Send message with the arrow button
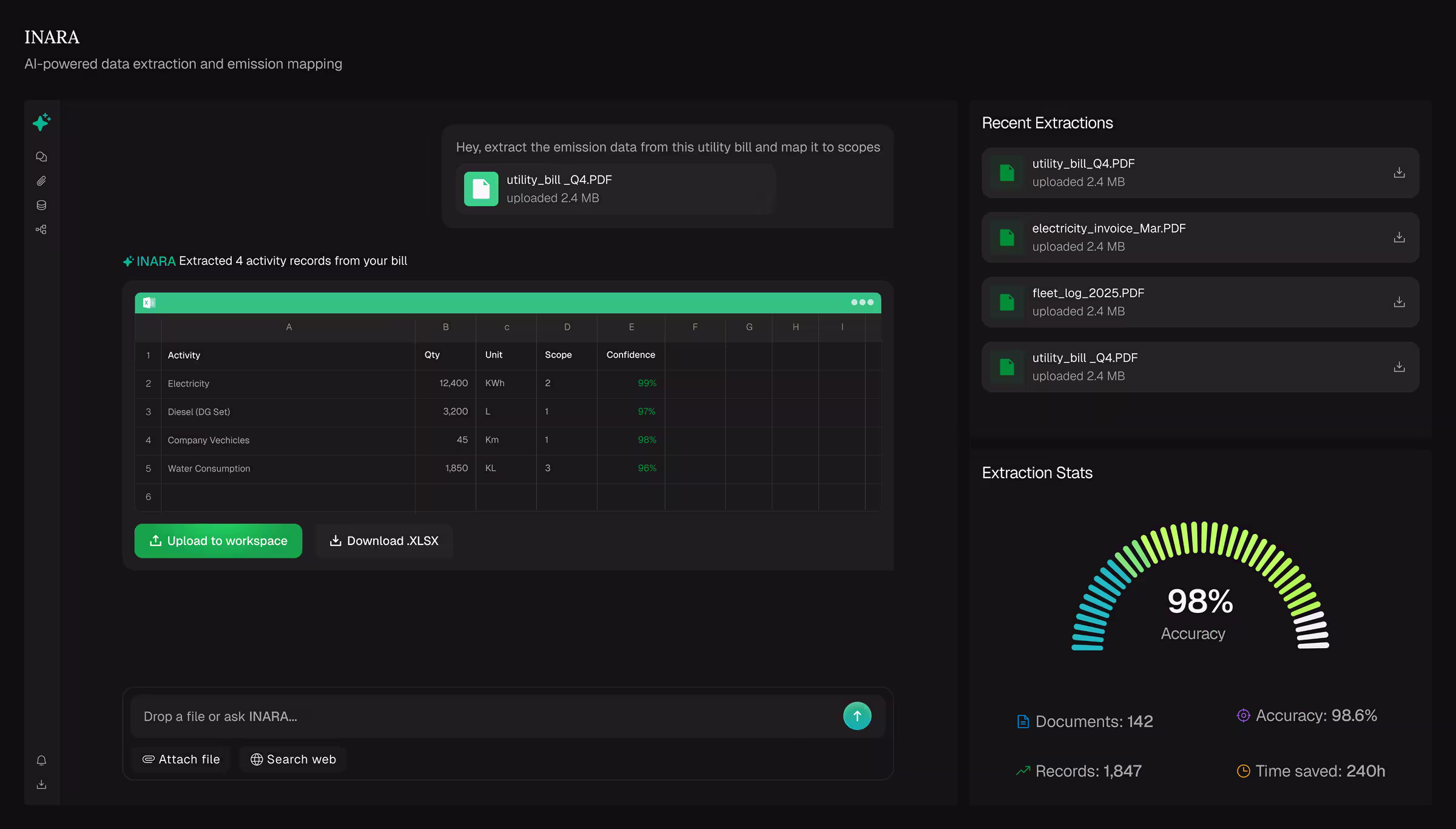Screen dimensions: 1456x829 click(857, 716)
